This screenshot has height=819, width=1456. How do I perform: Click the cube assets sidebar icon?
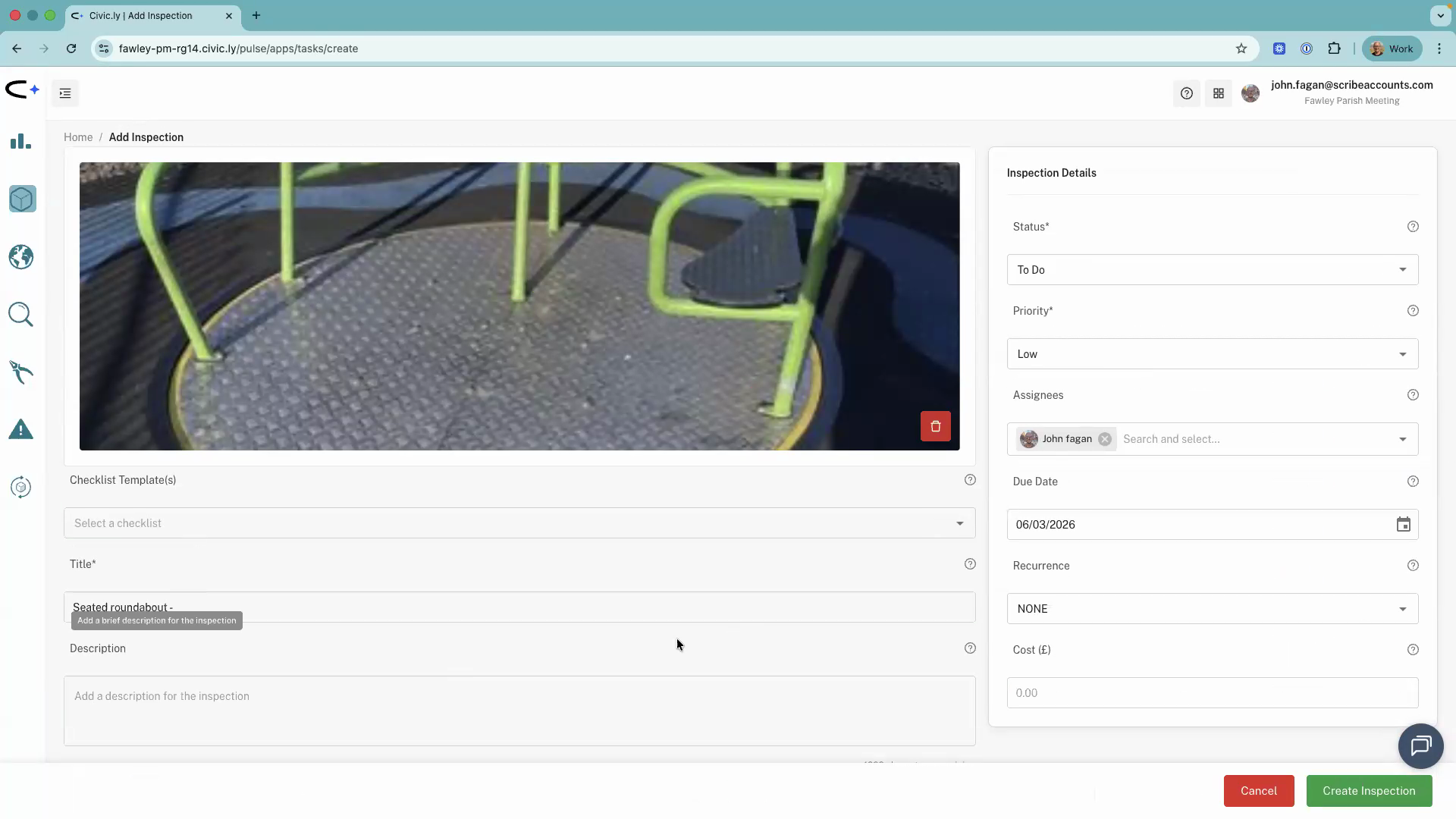[22, 199]
